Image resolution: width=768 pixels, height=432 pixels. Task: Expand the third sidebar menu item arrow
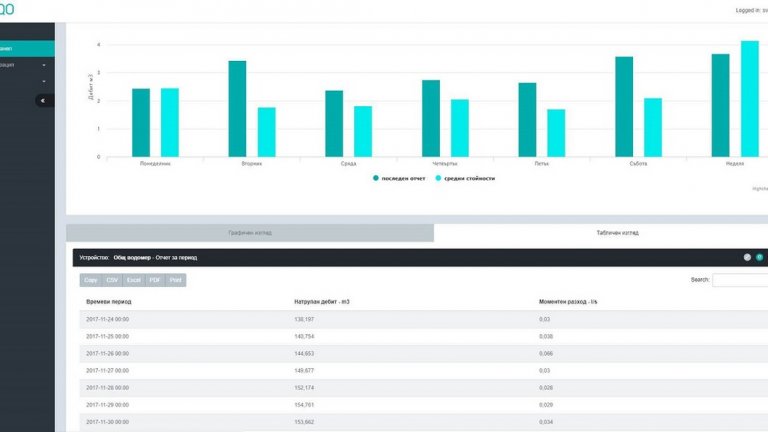coord(44,81)
